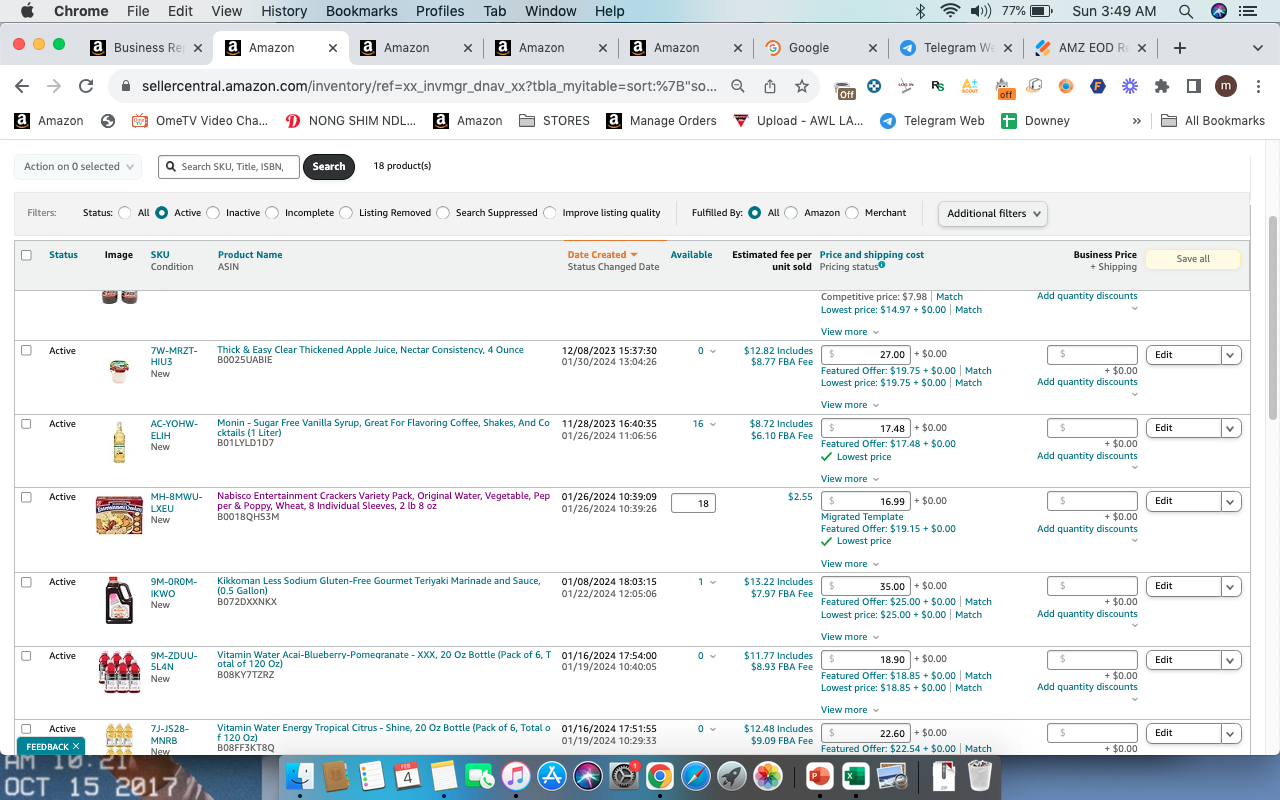Open App Store from the Dock

pos(552,775)
